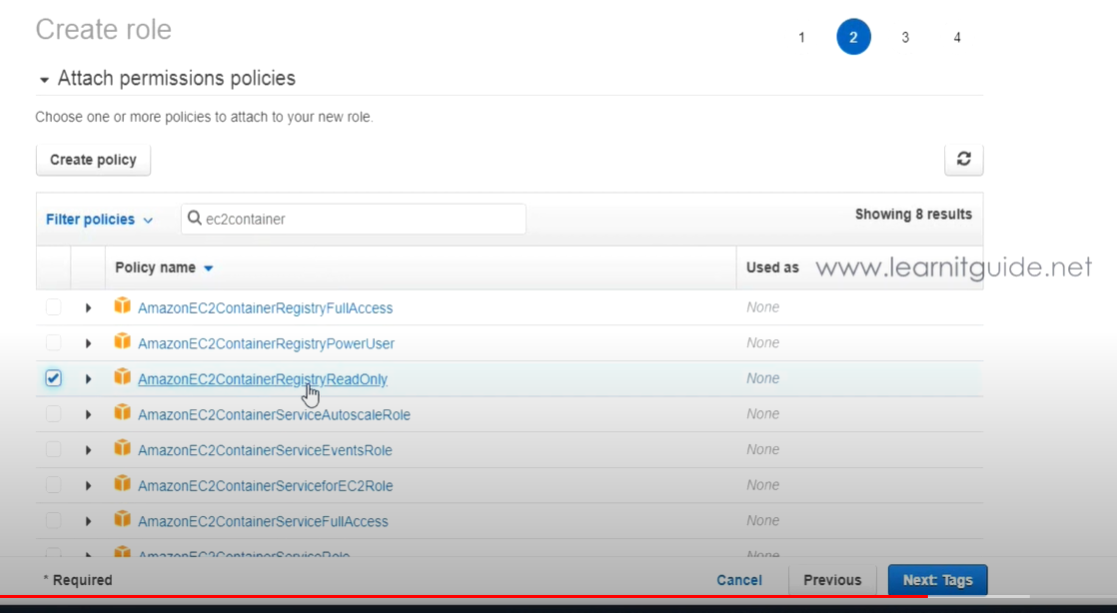Open AmazonEC2ContainerServiceAutoscaleRole policy link

pyautogui.click(x=274, y=415)
